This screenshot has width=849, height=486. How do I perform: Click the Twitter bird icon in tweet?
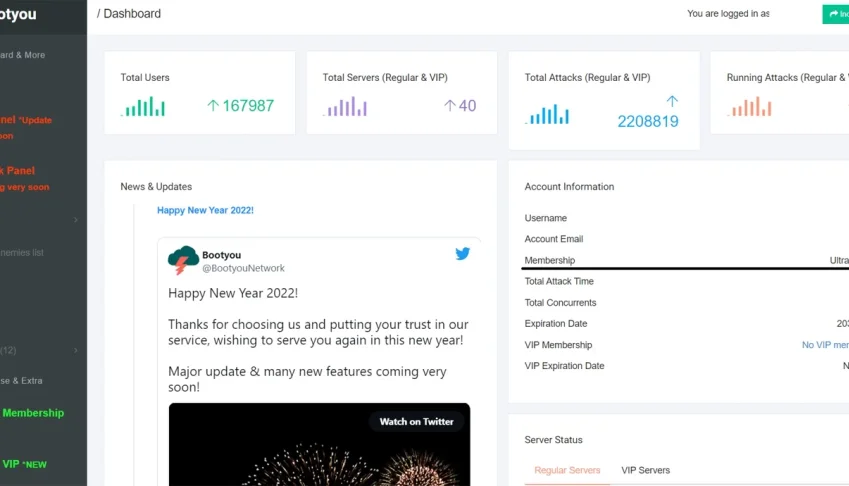pyautogui.click(x=462, y=254)
